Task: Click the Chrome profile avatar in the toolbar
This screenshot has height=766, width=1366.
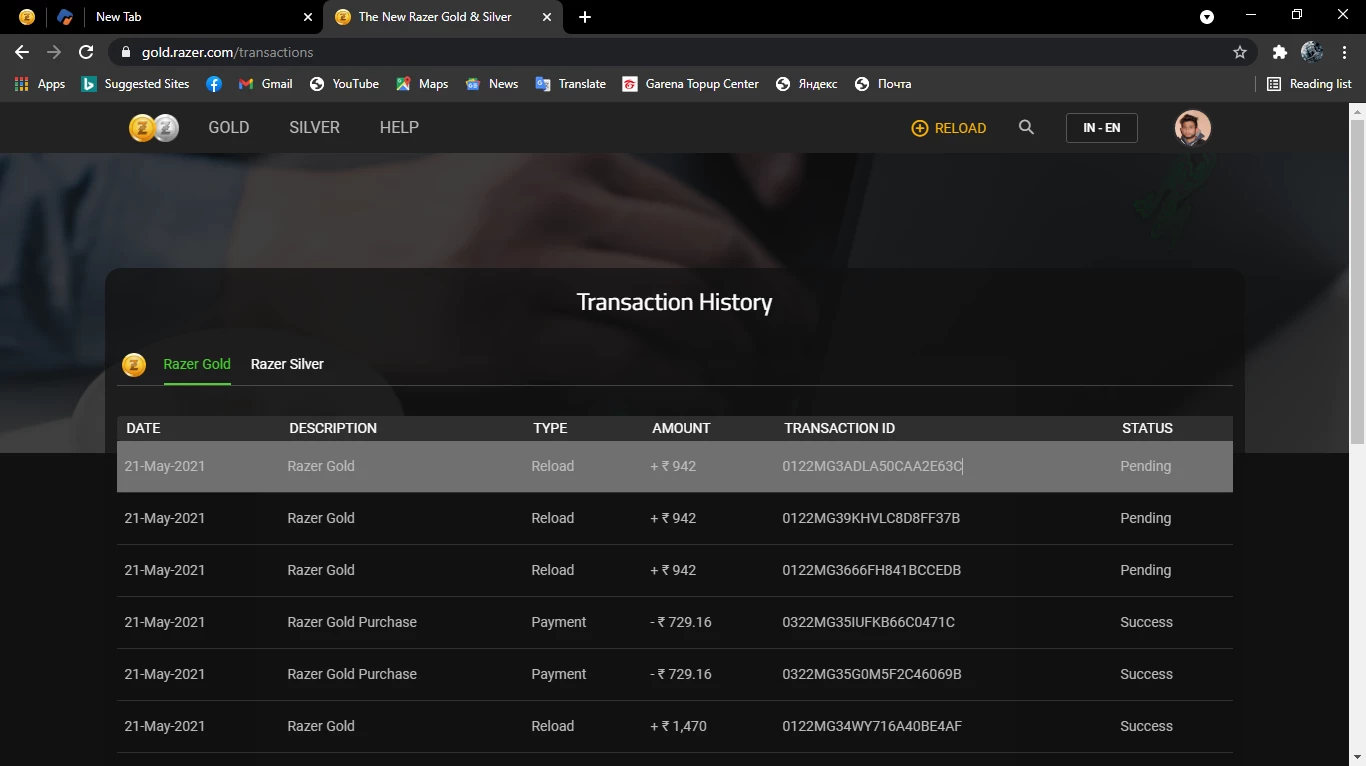Action: click(1312, 52)
